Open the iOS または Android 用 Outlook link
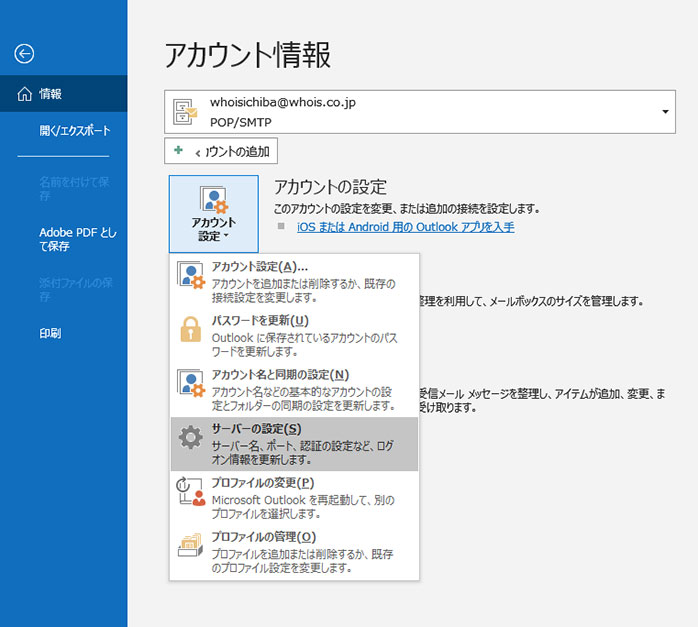Viewport: 698px width, 627px height. (405, 227)
